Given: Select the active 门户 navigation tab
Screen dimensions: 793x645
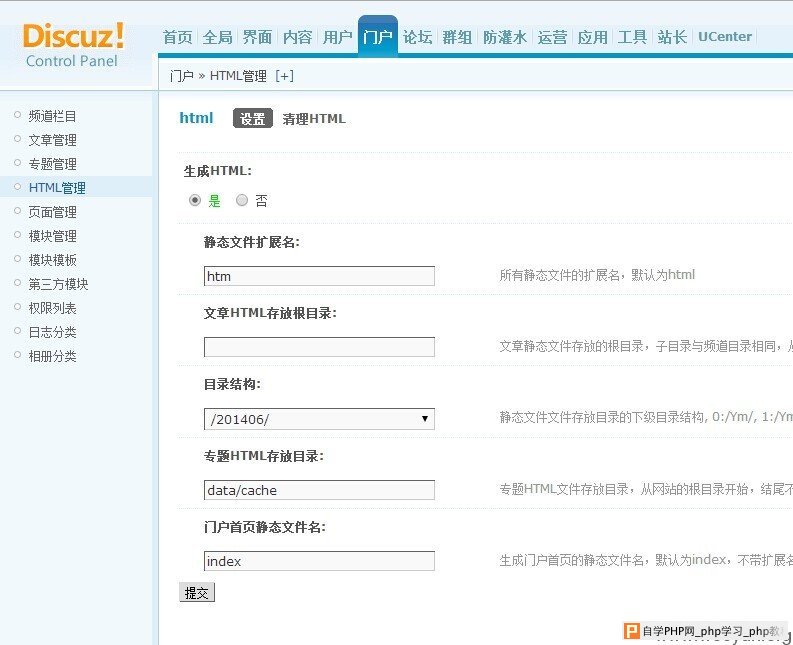Looking at the screenshot, I should click(x=378, y=37).
